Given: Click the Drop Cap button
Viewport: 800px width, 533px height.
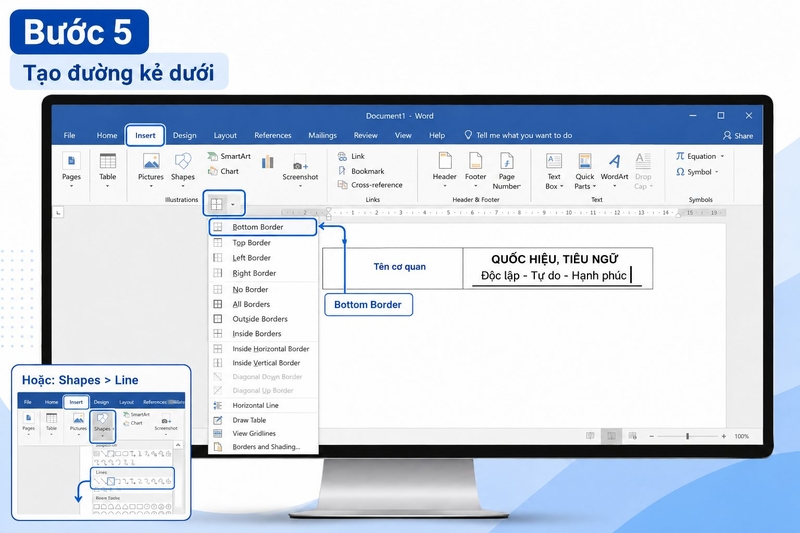Looking at the screenshot, I should pos(643,171).
